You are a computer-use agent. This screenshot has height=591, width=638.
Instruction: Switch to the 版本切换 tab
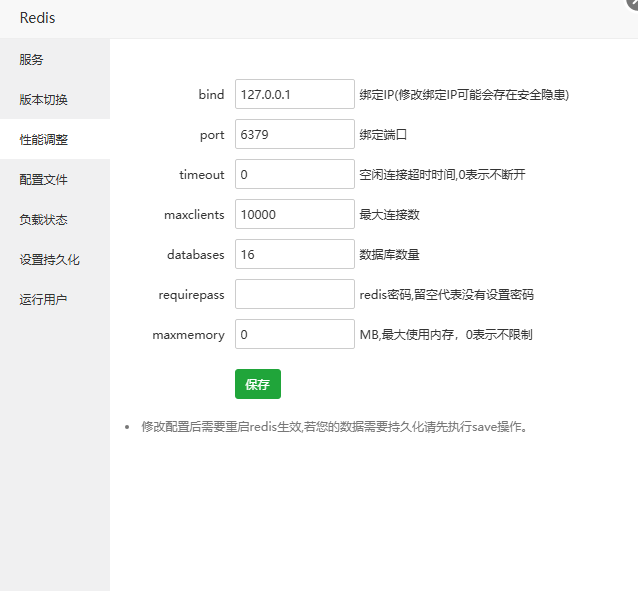pyautogui.click(x=44, y=100)
